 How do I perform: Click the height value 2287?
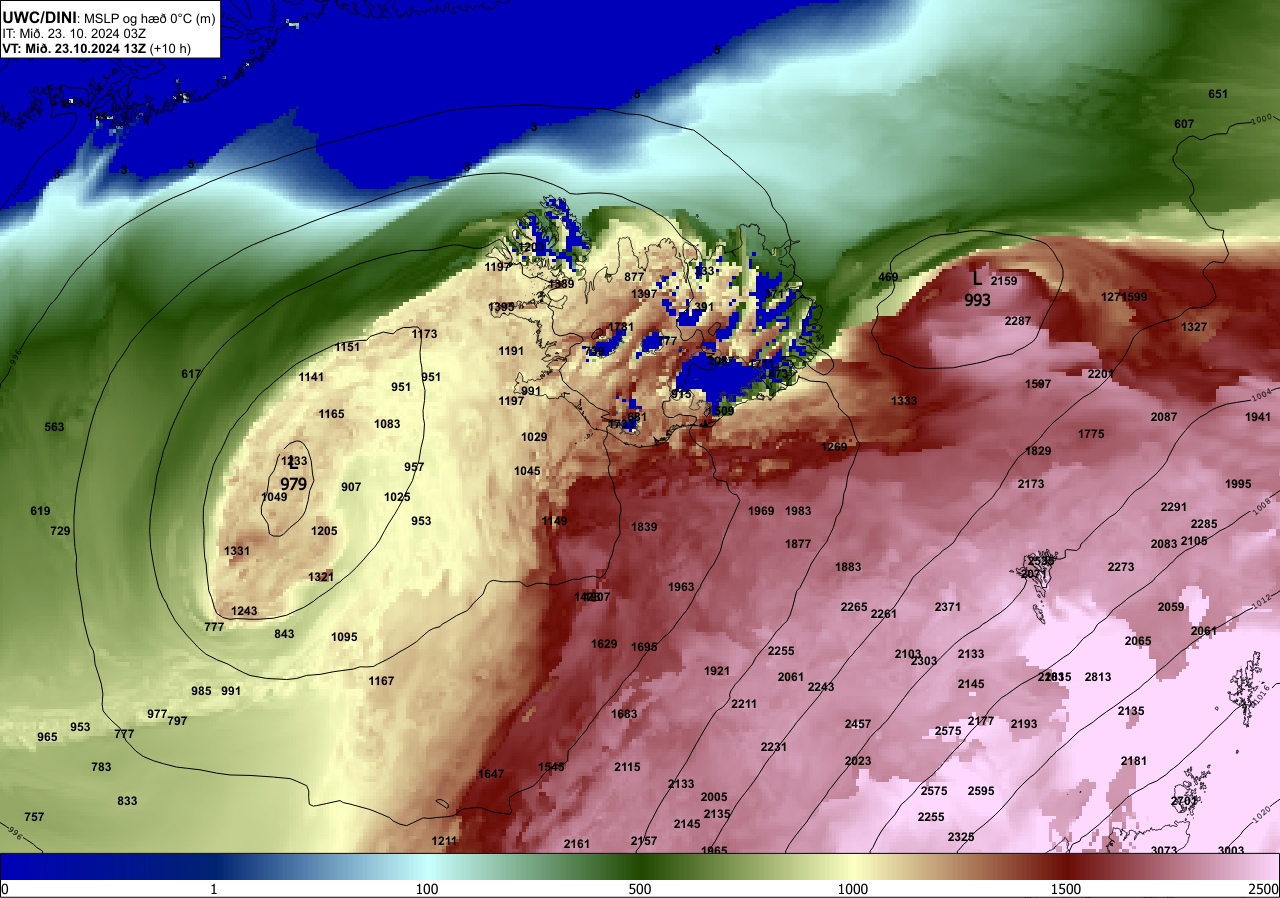pos(1017,321)
